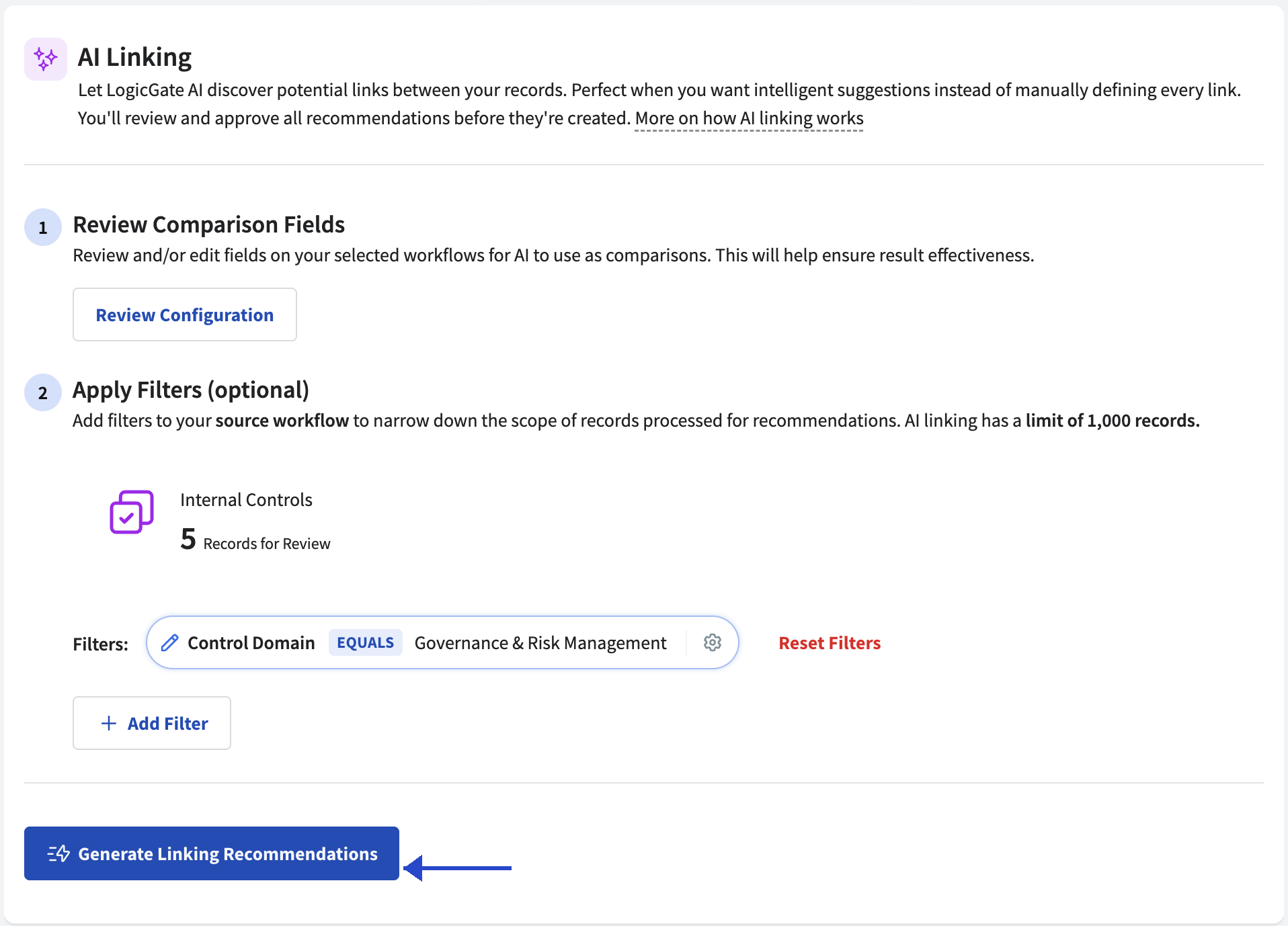Open Review Configuration
This screenshot has height=926, width=1288.
(185, 314)
